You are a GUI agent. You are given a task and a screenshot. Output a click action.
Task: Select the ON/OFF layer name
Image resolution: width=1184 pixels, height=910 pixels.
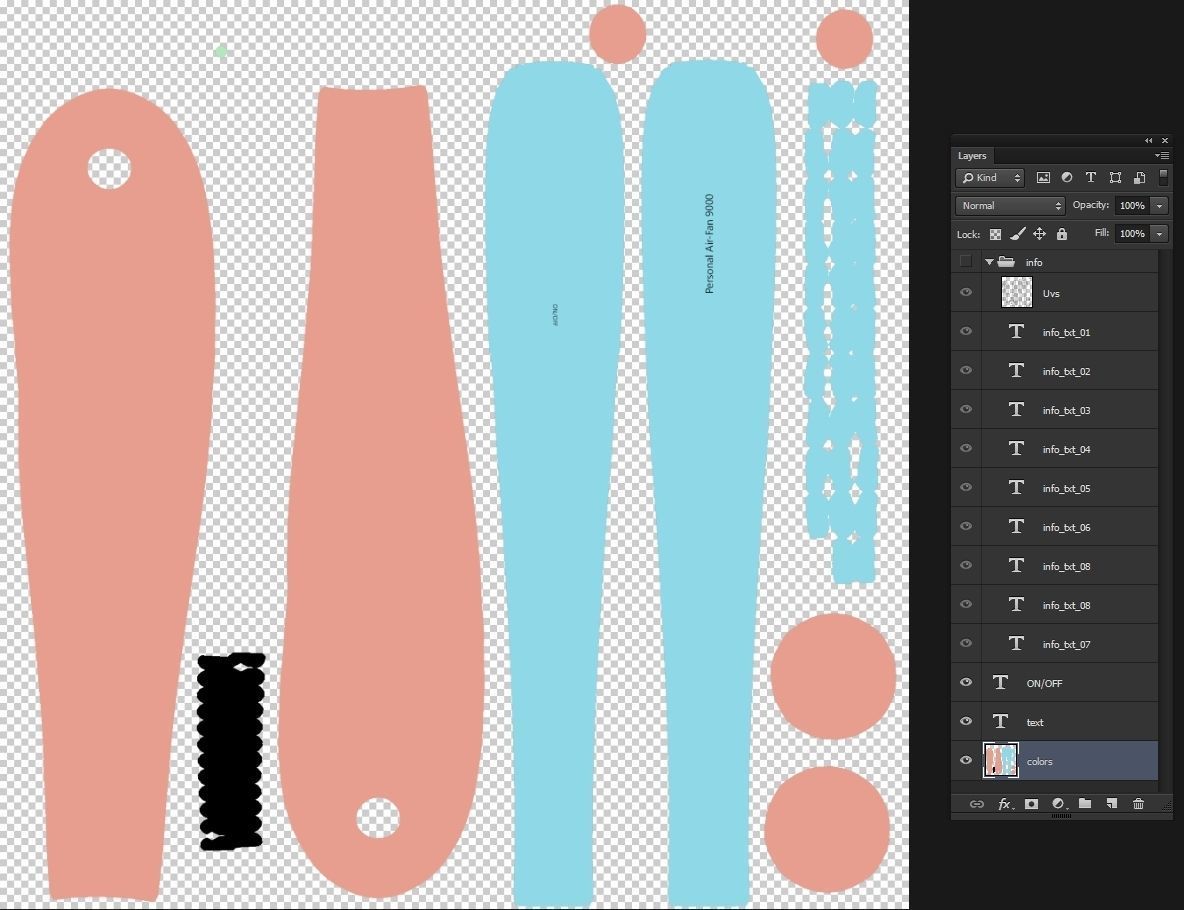point(1044,683)
